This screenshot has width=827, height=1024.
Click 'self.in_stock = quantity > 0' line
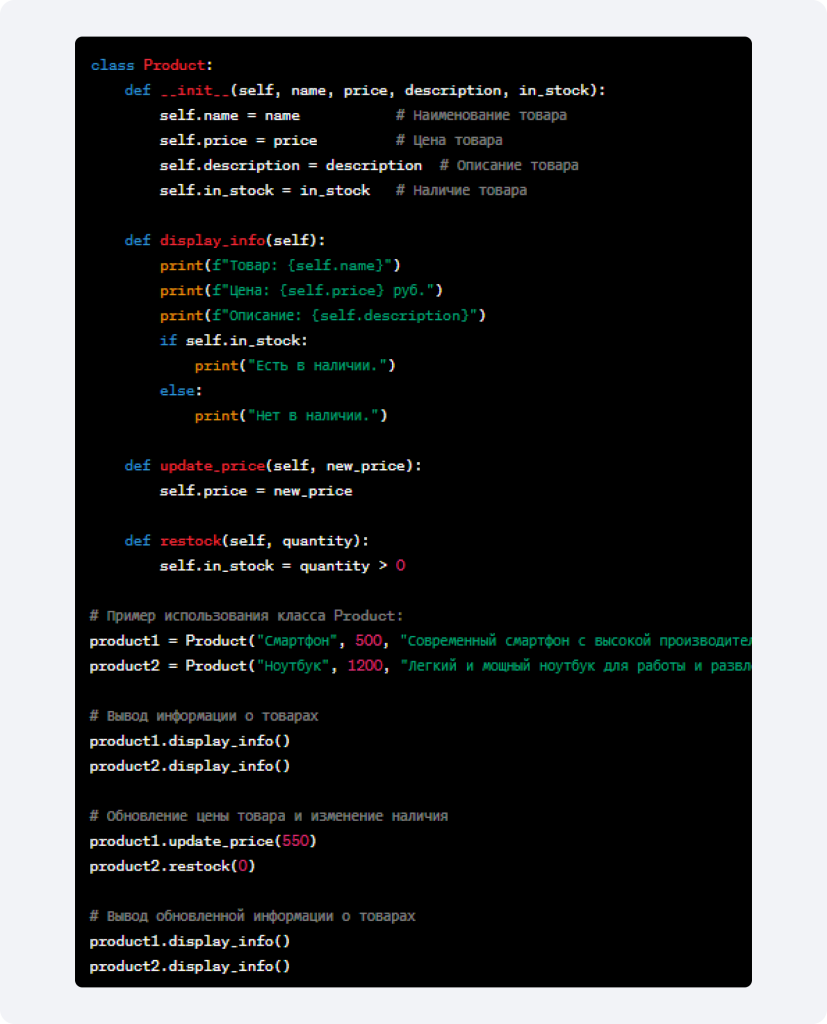click(x=282, y=566)
